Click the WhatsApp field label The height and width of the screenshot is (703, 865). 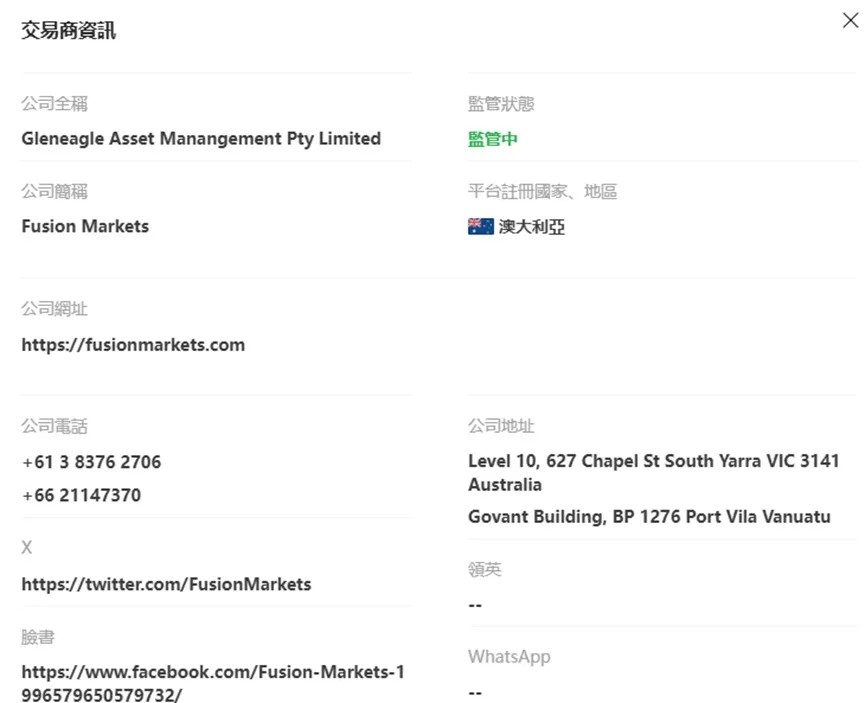pos(509,657)
